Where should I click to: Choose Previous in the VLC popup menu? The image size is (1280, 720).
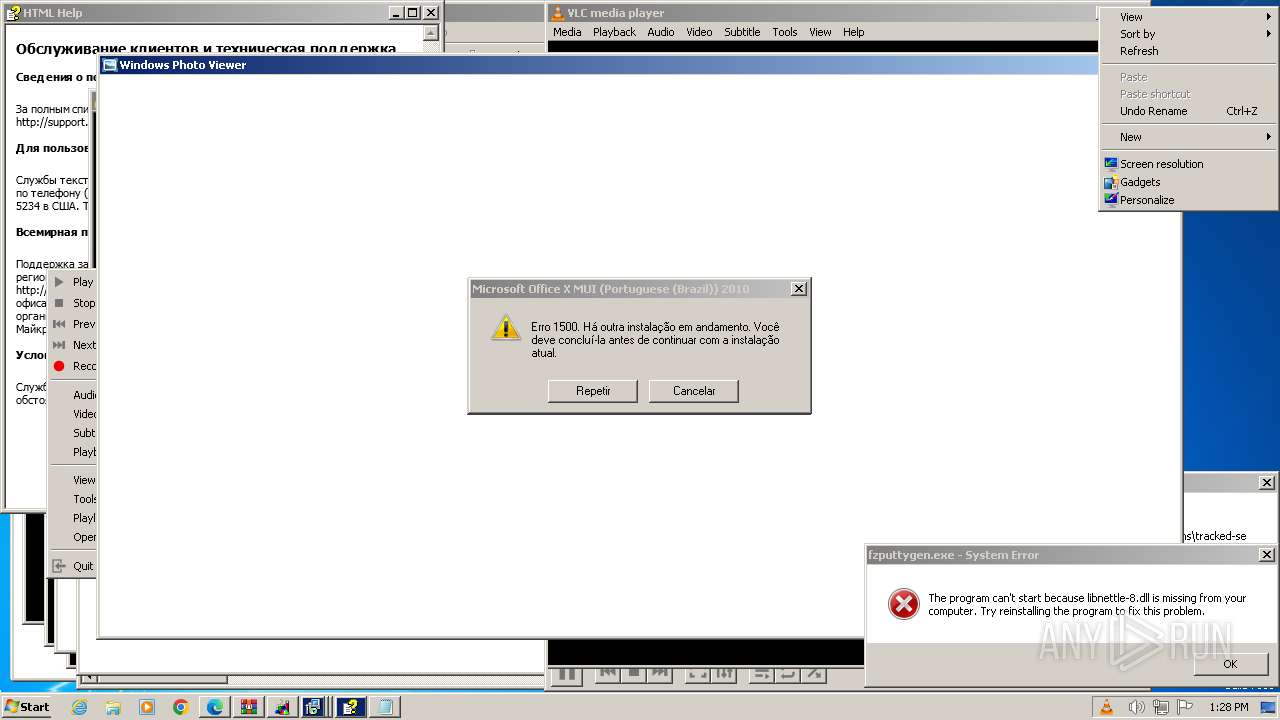[x=73, y=324]
